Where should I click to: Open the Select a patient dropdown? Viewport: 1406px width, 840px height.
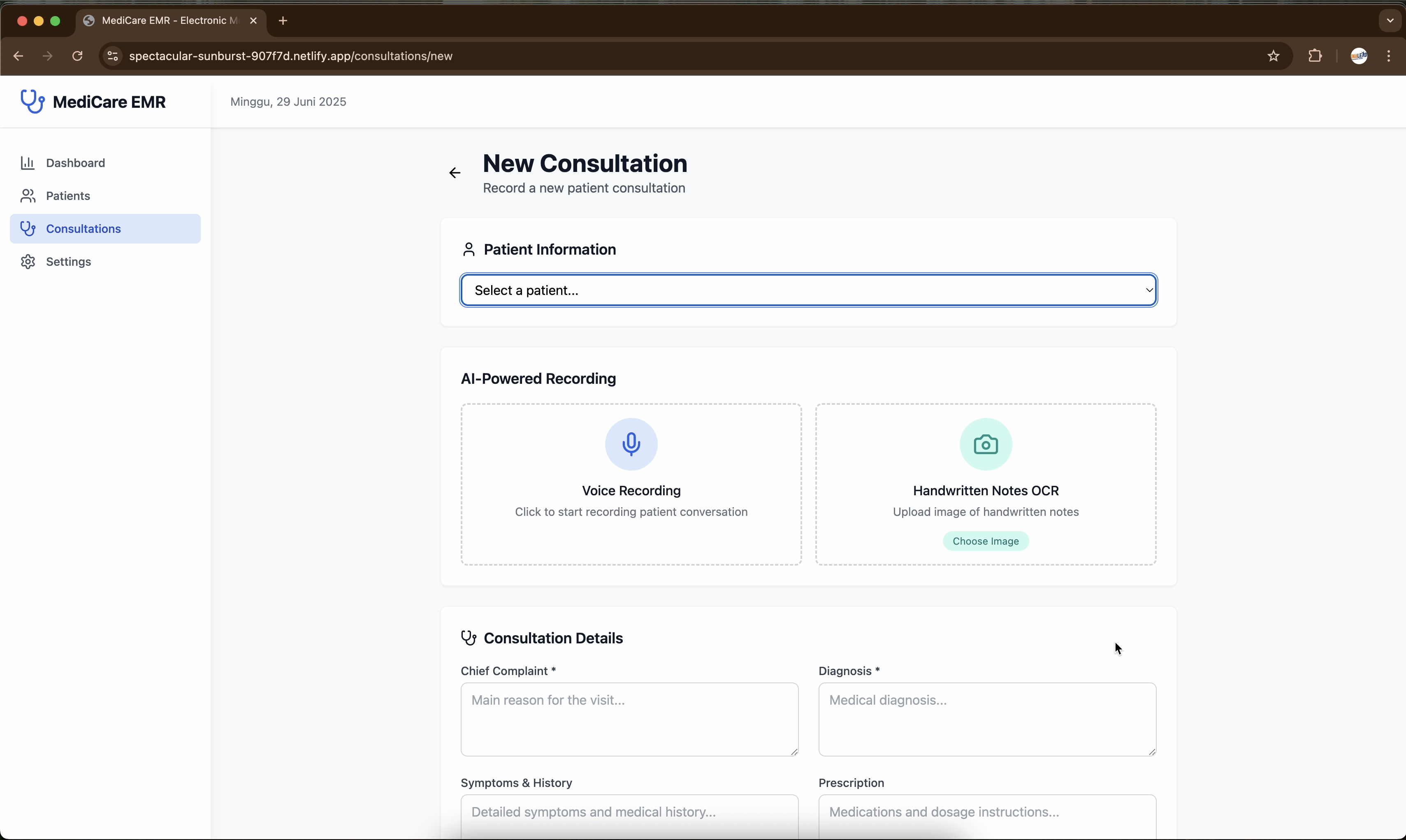point(808,290)
